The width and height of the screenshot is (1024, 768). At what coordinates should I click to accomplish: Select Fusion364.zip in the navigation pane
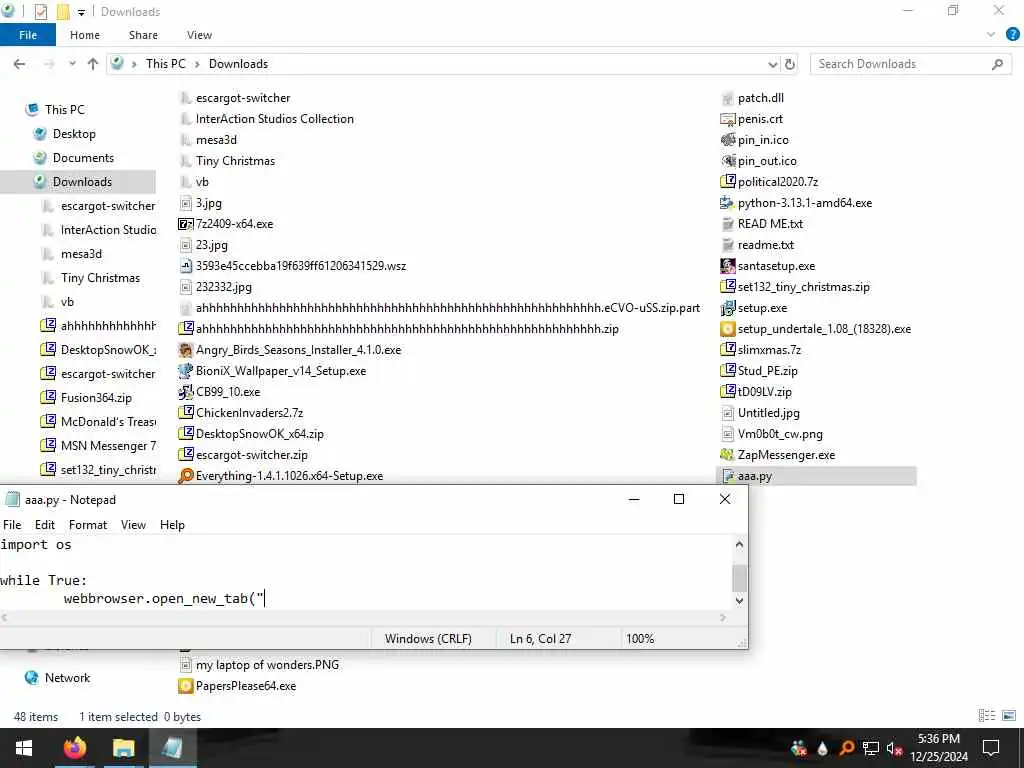(96, 398)
